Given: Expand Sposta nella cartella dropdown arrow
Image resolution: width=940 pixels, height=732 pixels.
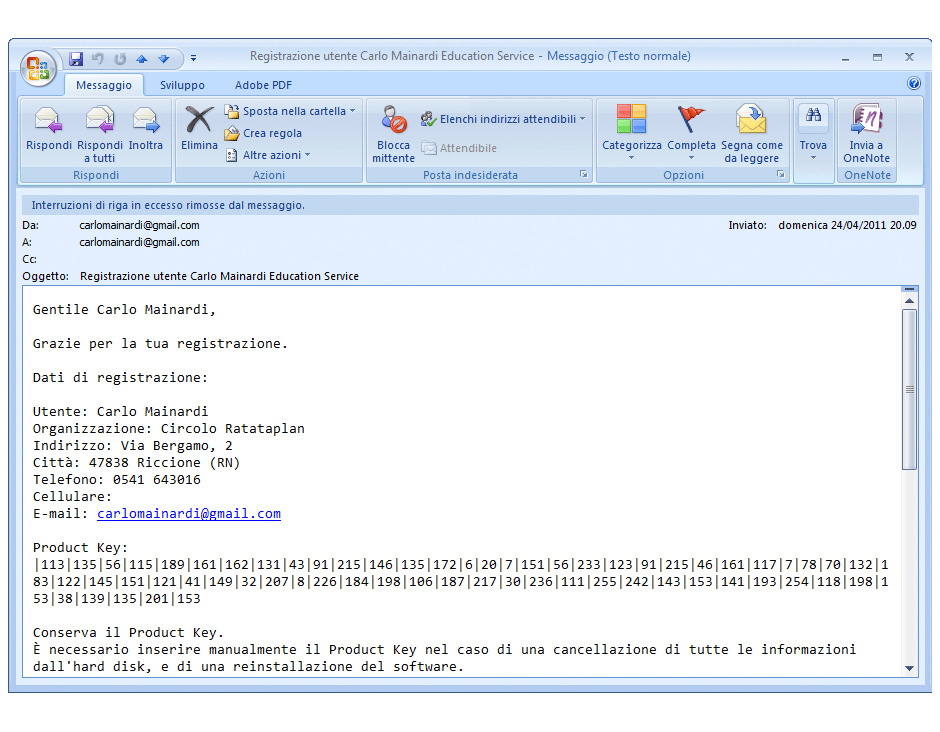Looking at the screenshot, I should coord(352,111).
